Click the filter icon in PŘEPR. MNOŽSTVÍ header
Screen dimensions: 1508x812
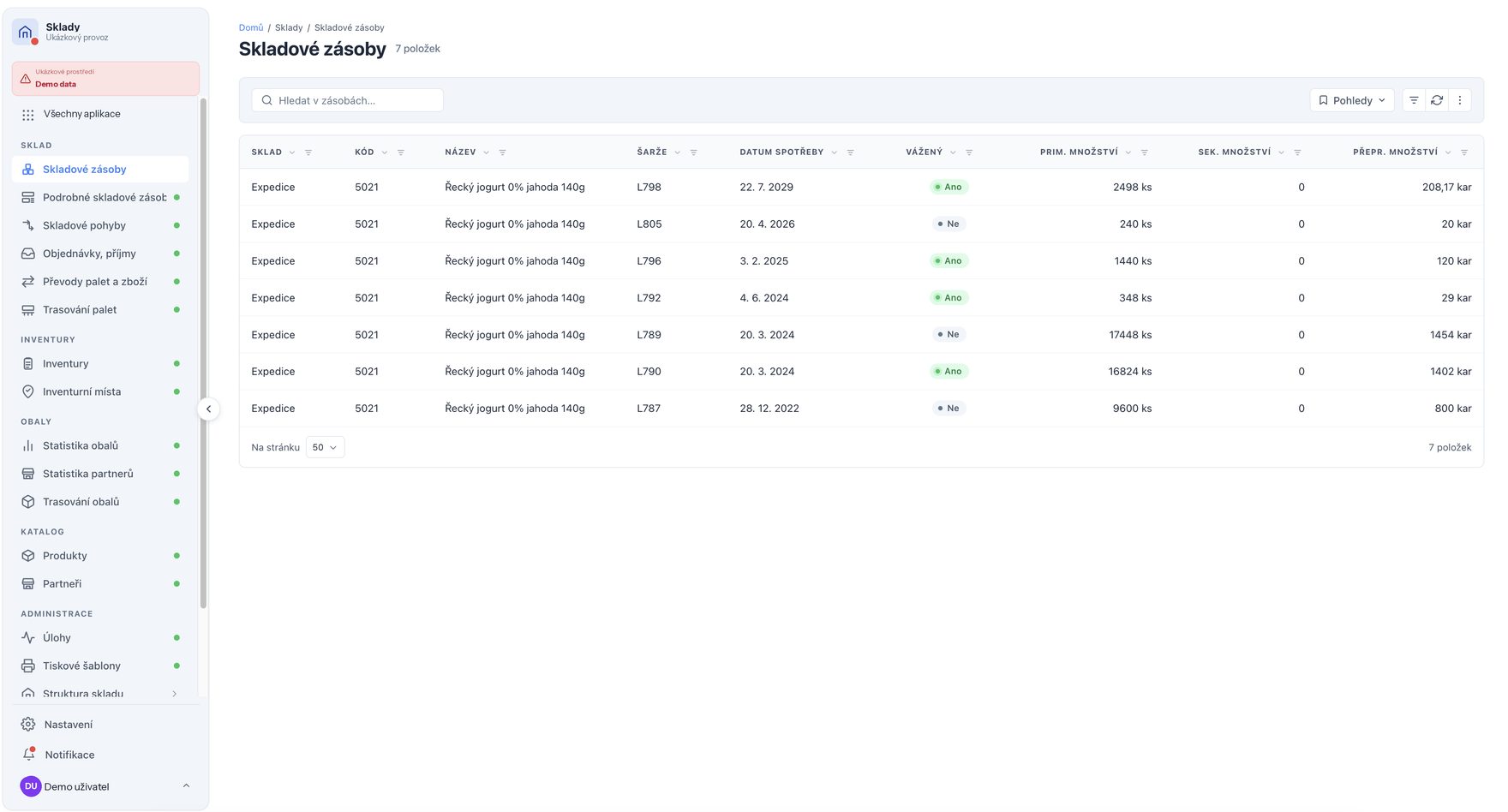click(x=1464, y=152)
